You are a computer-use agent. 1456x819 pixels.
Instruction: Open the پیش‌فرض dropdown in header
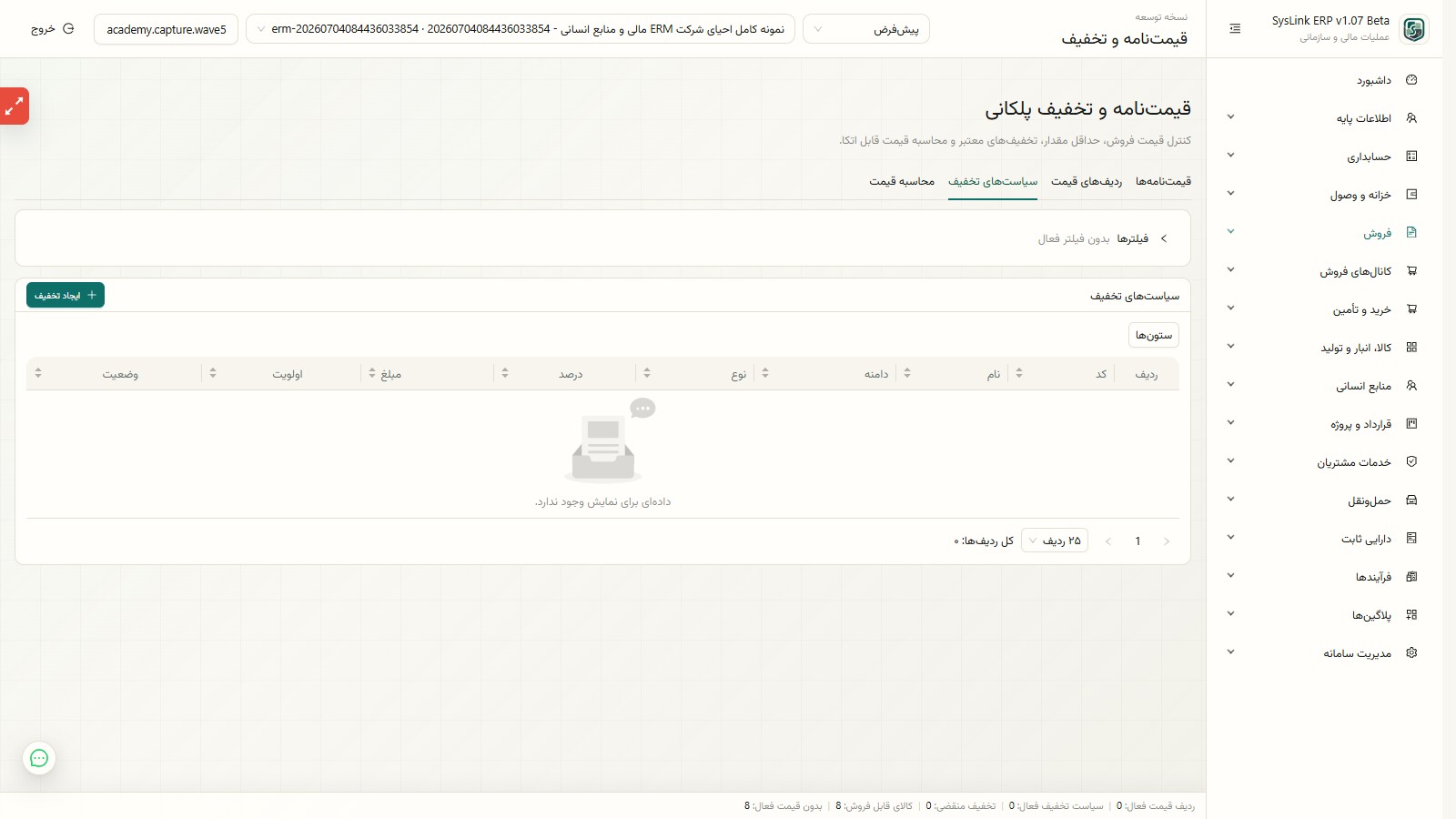[x=866, y=29]
